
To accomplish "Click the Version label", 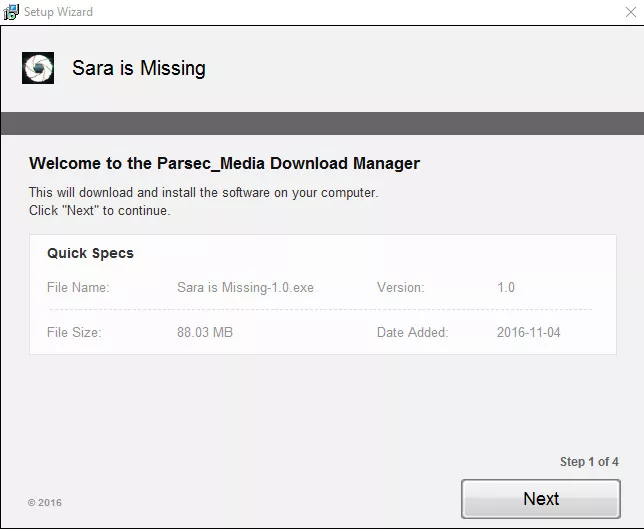I will click(x=400, y=287).
